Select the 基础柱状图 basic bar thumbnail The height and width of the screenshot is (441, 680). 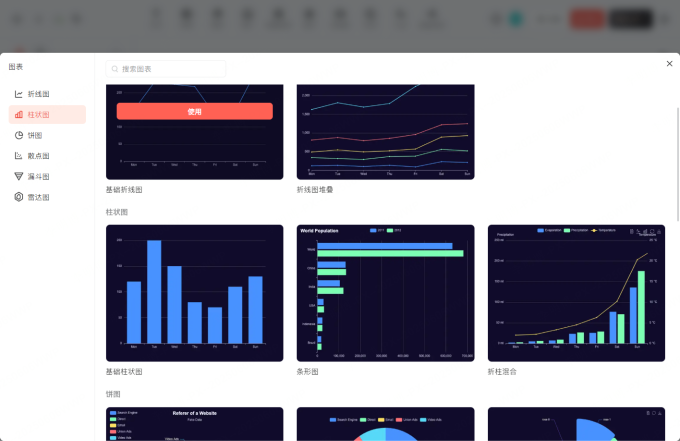[195, 293]
